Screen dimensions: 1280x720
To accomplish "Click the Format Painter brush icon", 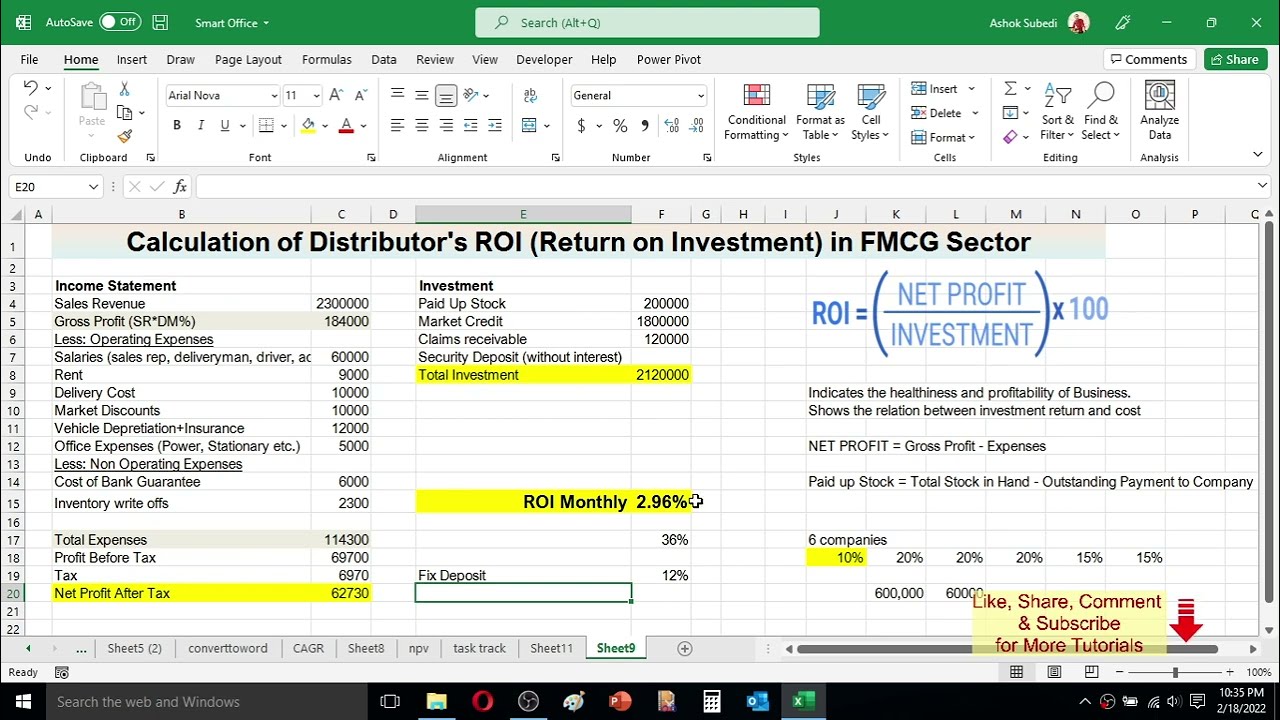I will (124, 136).
